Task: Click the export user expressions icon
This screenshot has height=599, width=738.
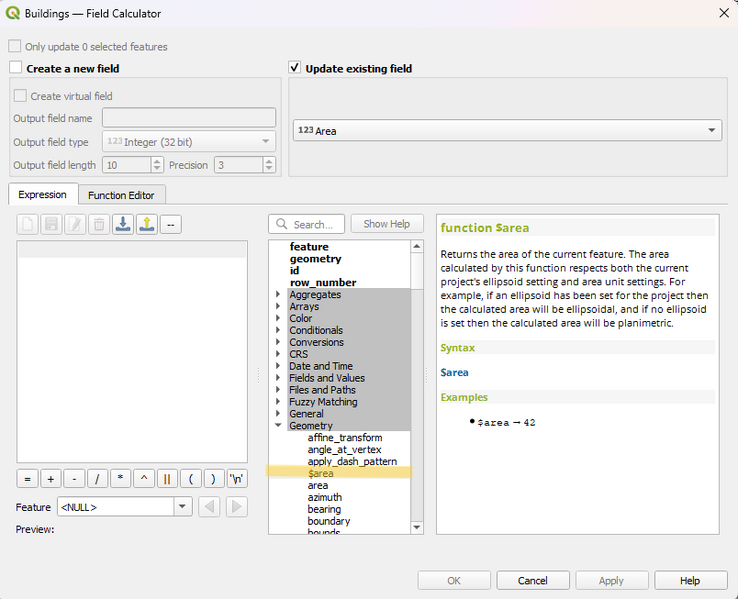Action: click(147, 224)
